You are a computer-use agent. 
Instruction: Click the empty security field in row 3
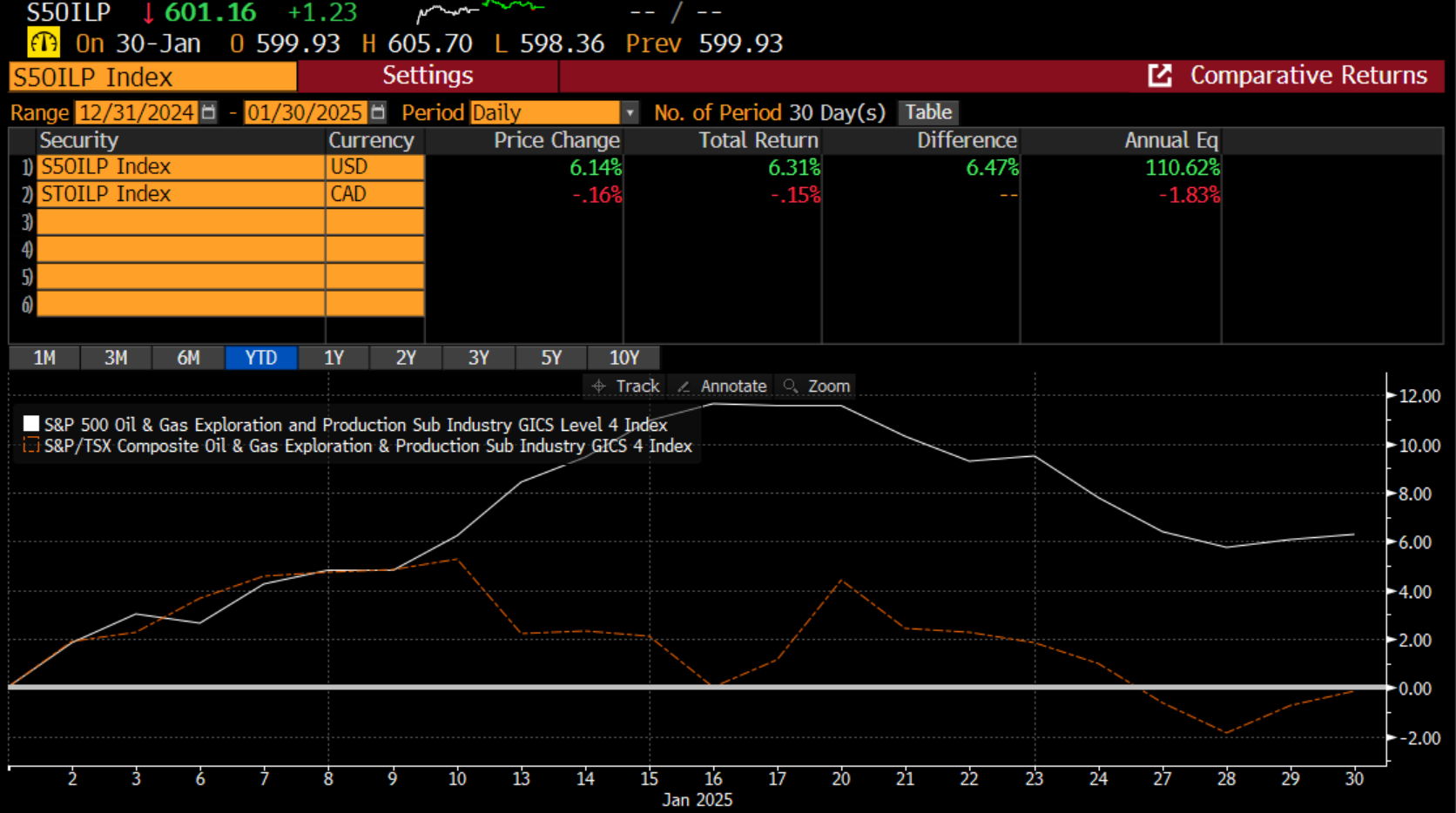click(x=180, y=222)
